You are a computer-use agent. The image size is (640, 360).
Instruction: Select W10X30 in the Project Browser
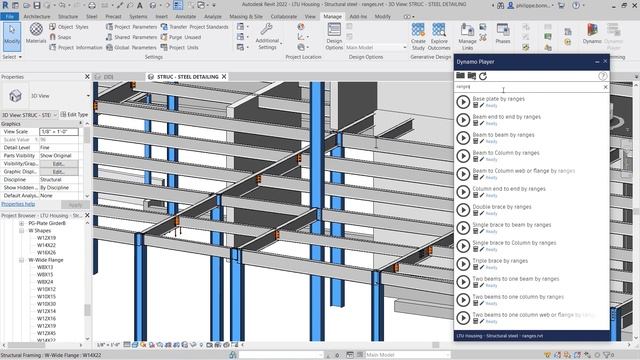46,304
